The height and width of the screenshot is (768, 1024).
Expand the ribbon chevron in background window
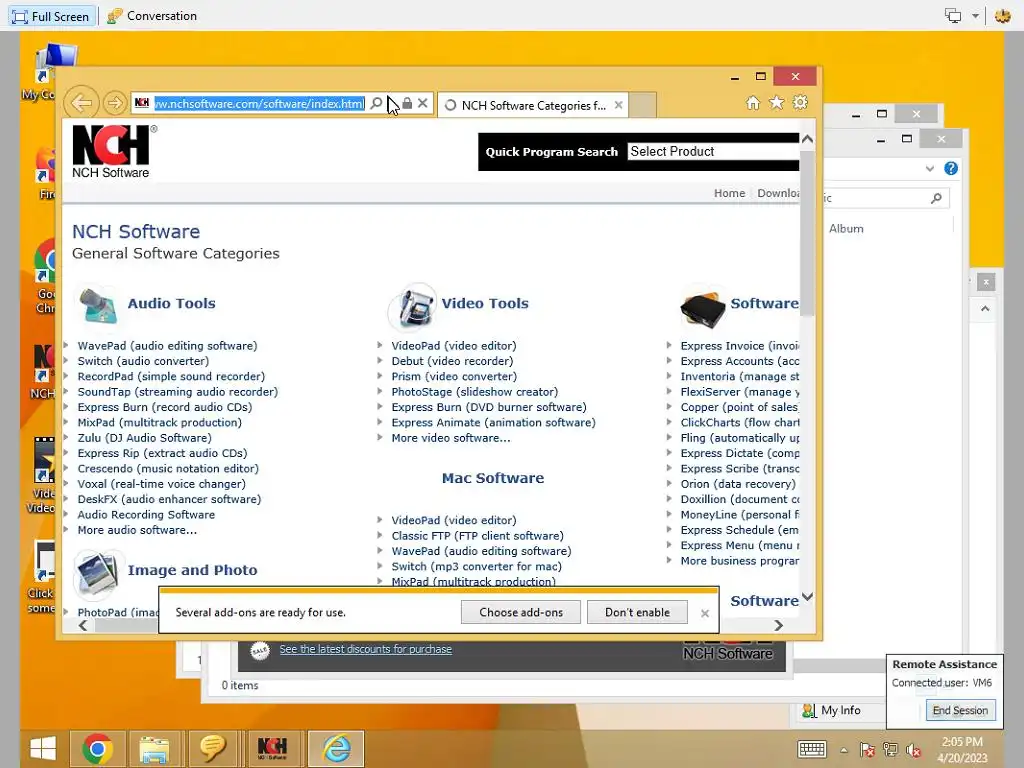click(930, 168)
